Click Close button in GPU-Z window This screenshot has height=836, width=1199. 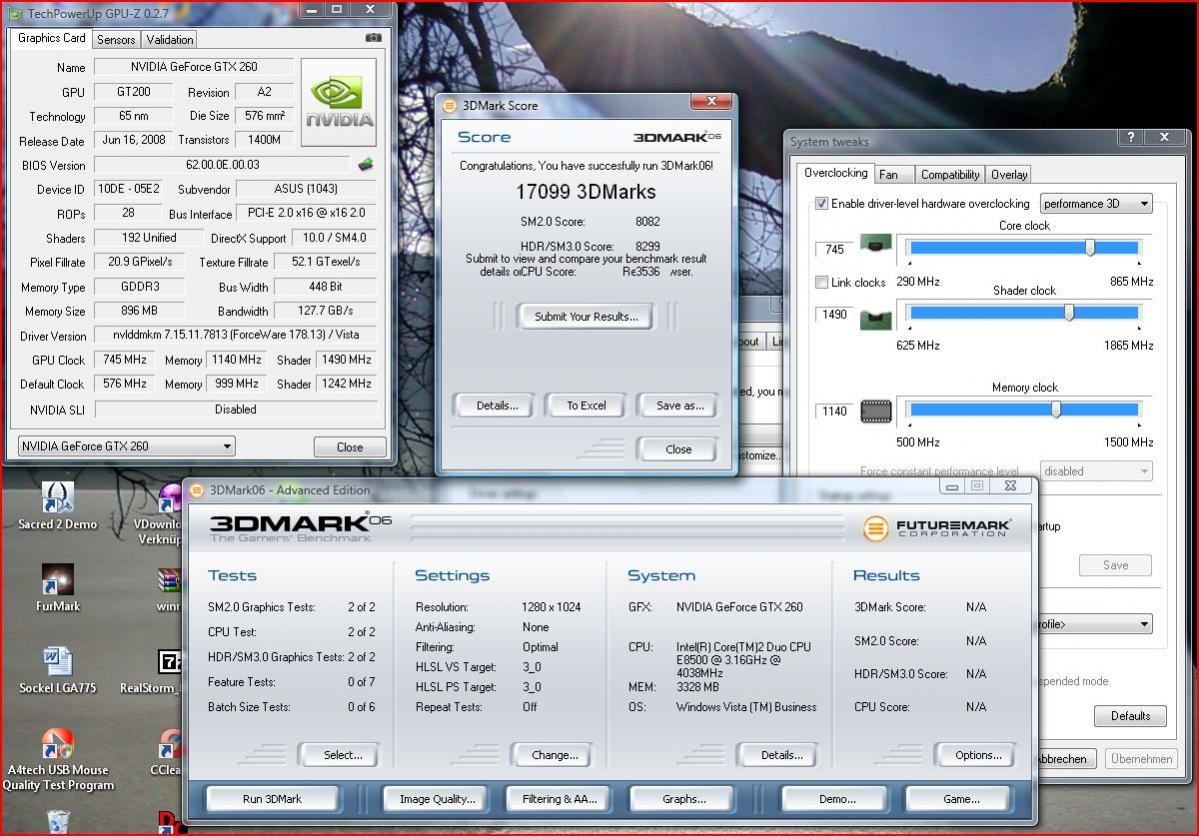(349, 447)
